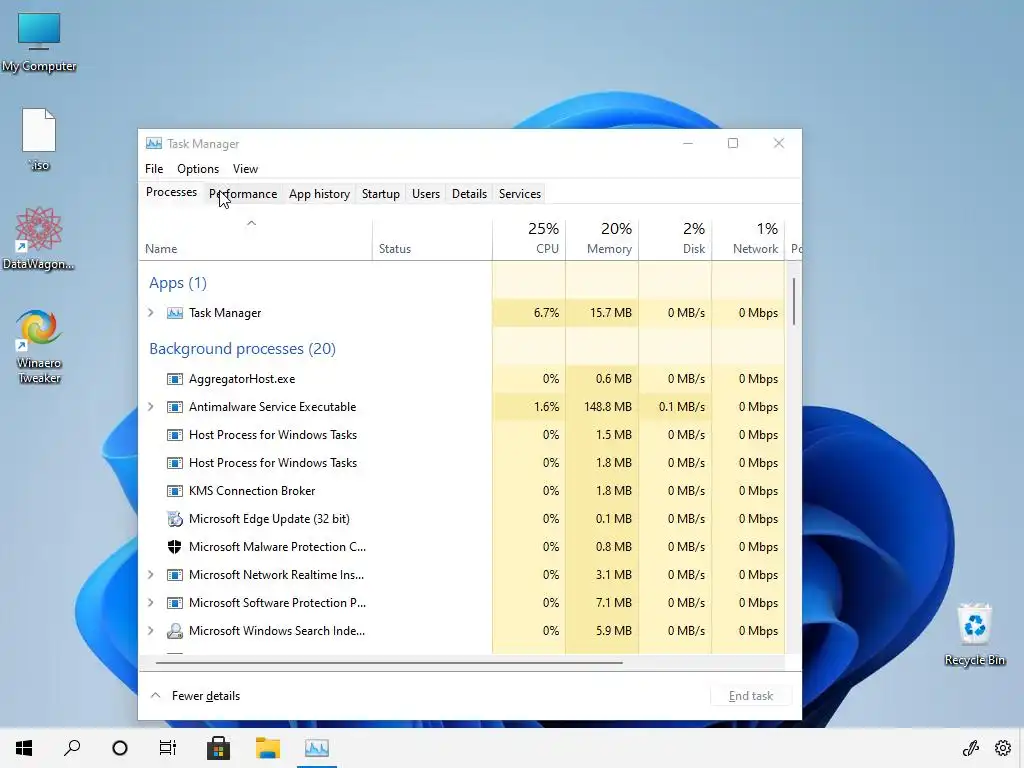
Task: Open the DataWagon desktop shortcut
Action: 39,238
